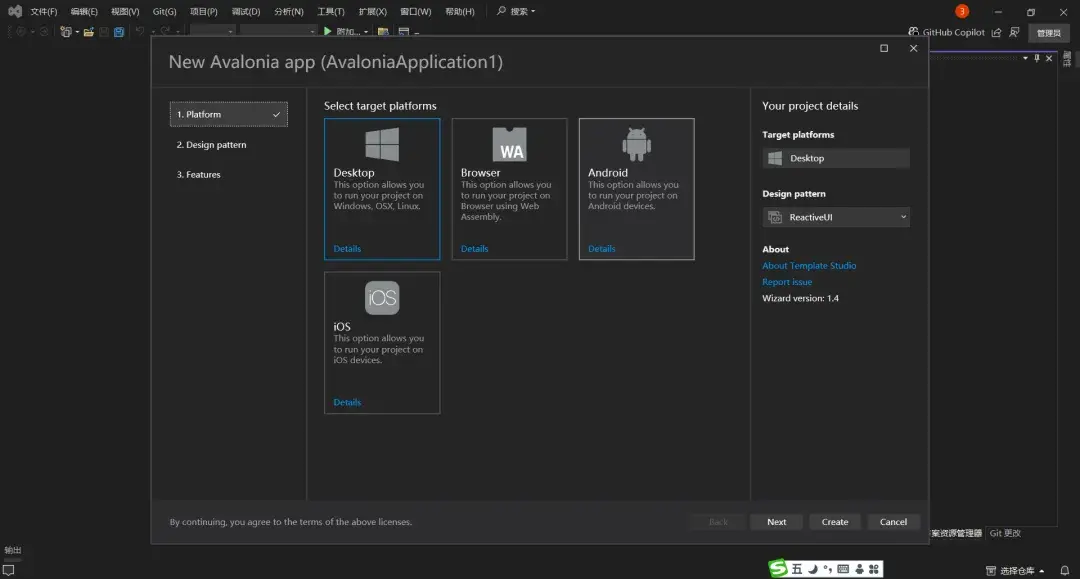The image size is (1080, 579).
Task: Click the Next button
Action: tap(776, 521)
